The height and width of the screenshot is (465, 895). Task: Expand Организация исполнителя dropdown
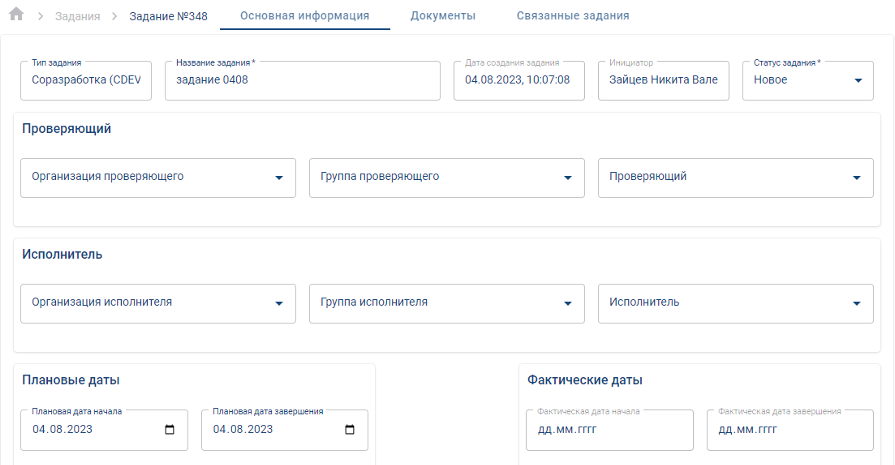[278, 304]
